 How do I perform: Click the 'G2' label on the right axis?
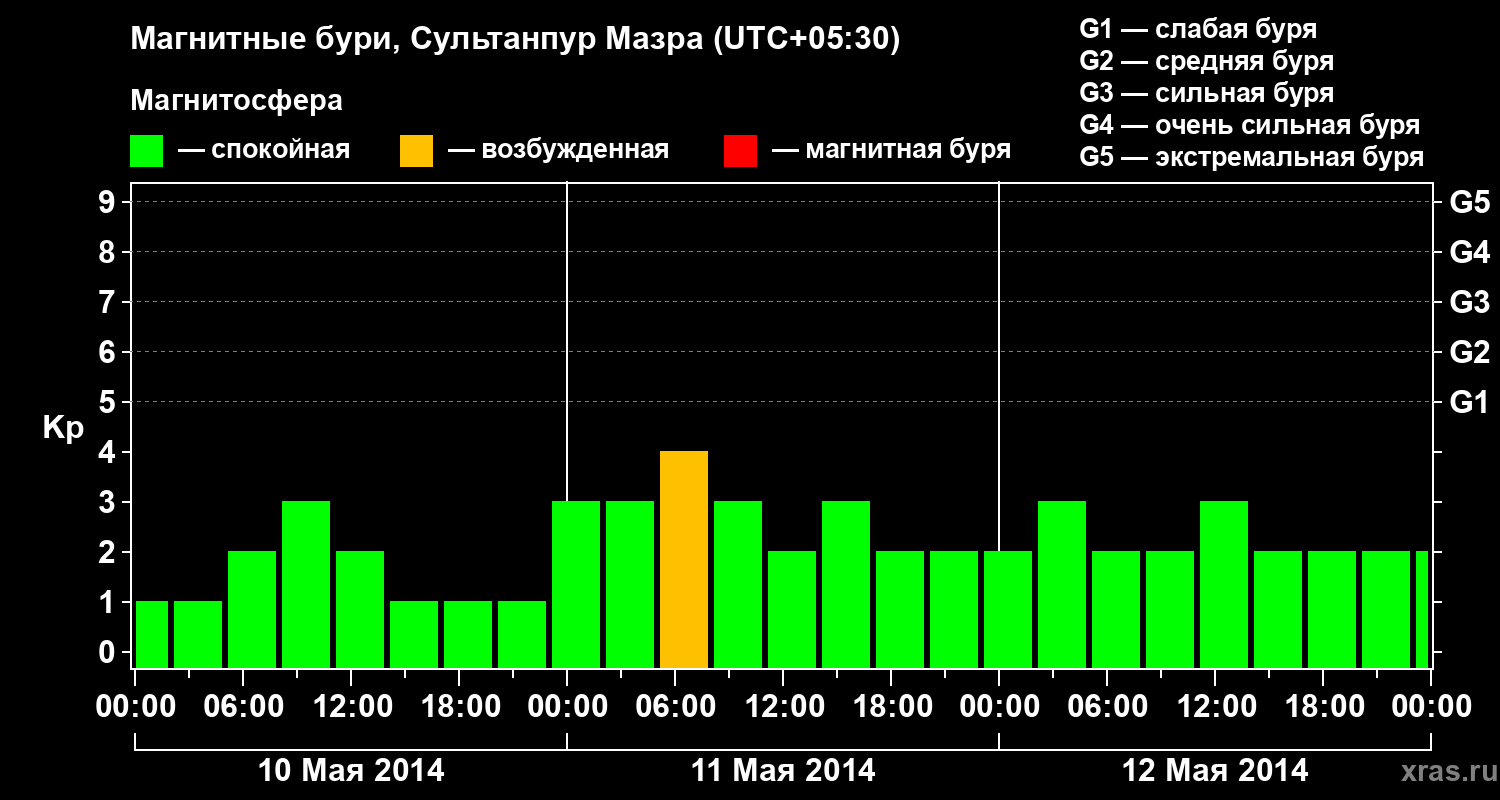[1469, 352]
